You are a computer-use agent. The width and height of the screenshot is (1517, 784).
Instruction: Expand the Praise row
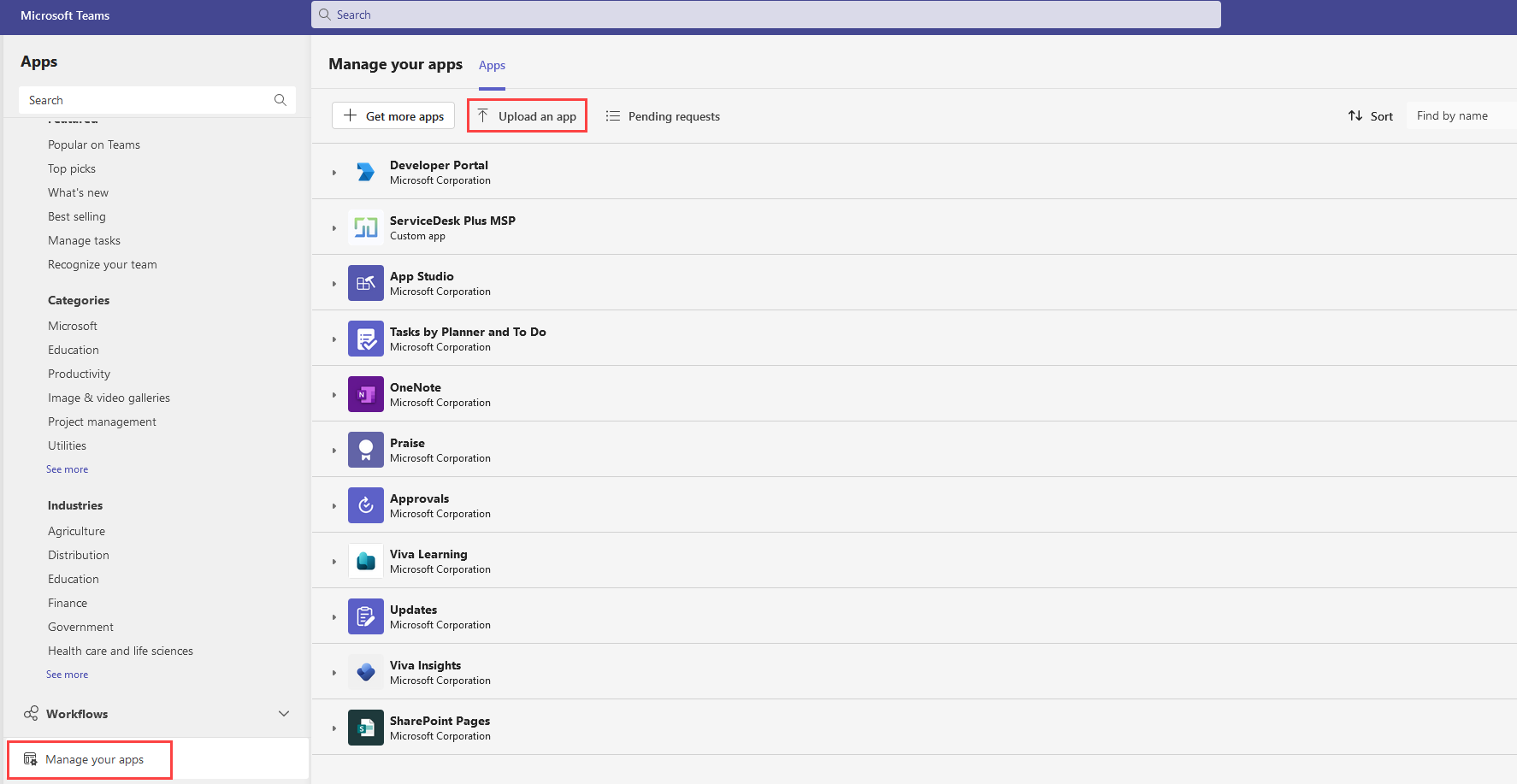pos(334,451)
